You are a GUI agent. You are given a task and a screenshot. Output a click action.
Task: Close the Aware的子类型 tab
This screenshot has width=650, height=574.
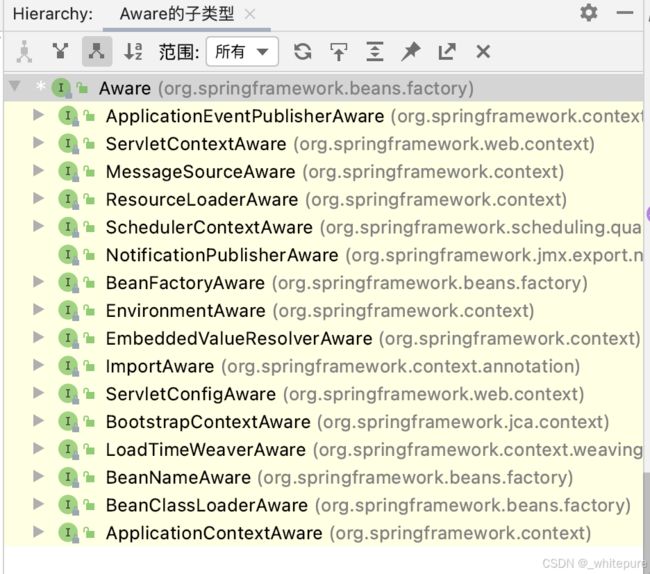click(250, 15)
